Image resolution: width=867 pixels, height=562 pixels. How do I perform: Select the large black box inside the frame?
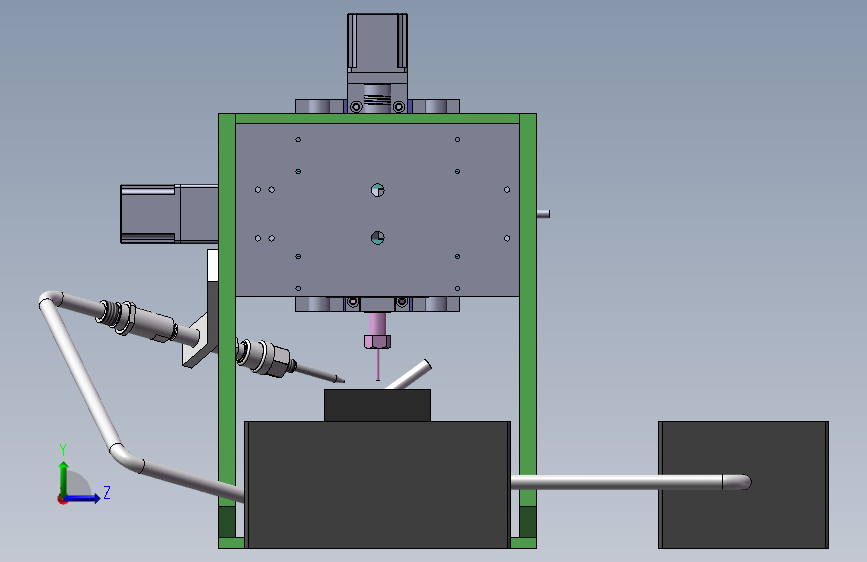pos(377,485)
